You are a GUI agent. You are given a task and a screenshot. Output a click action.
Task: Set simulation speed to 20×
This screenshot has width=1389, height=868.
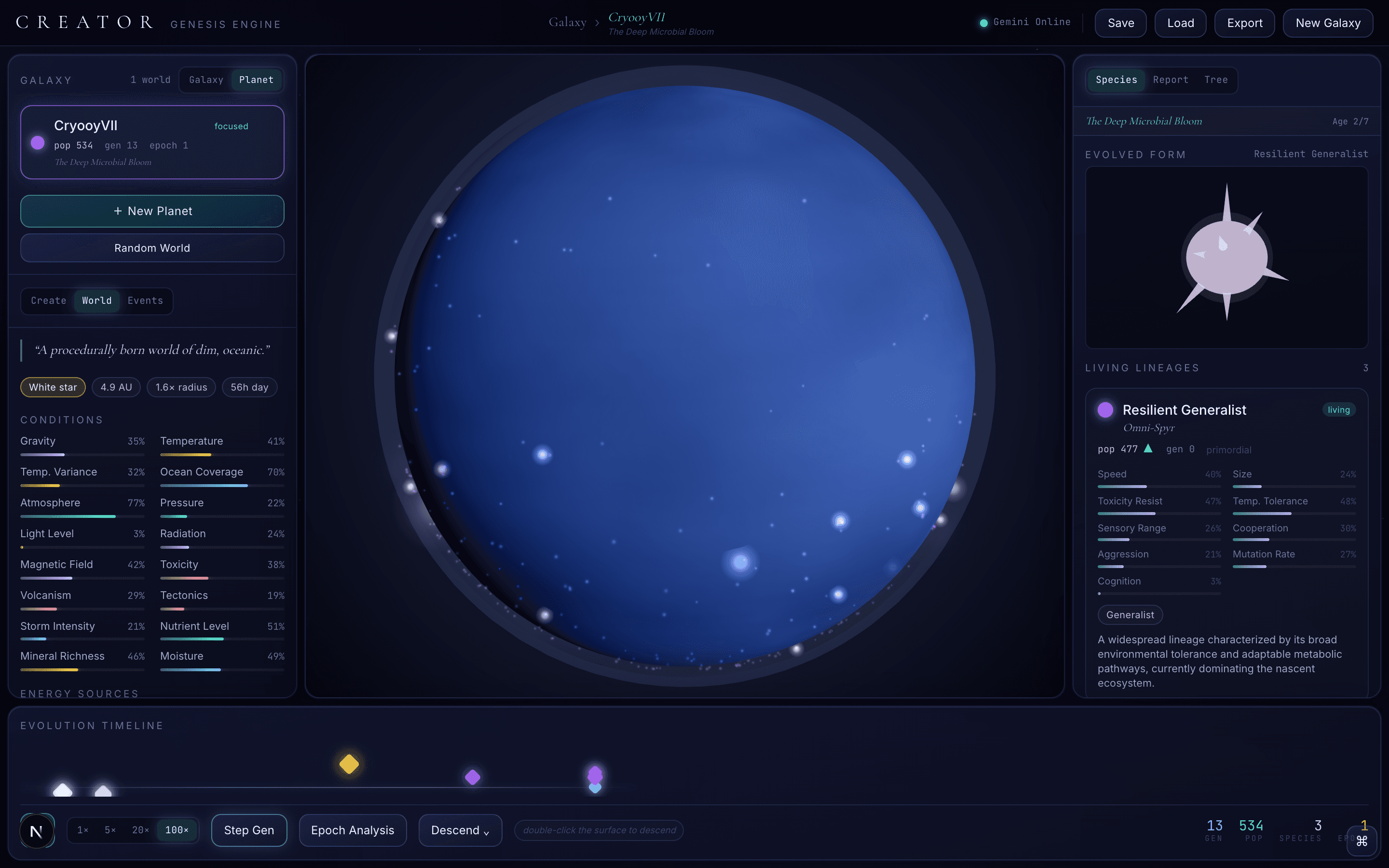click(141, 830)
